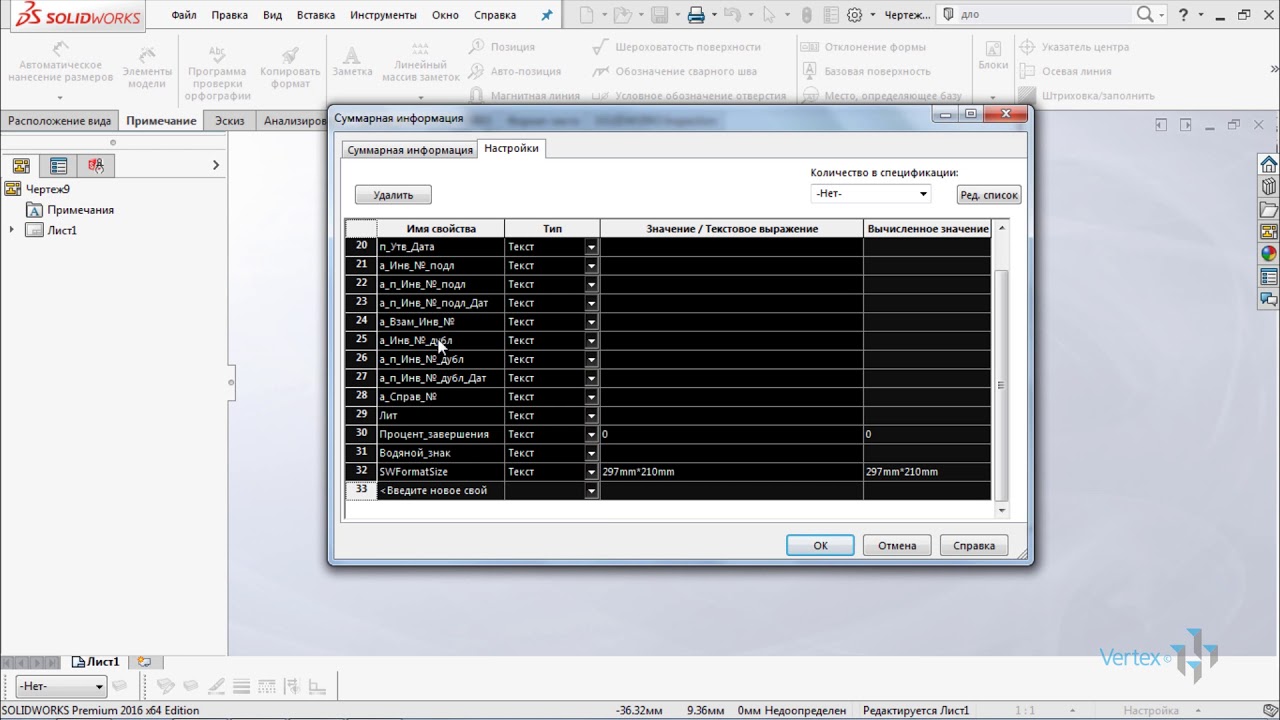Open the Design Library icon in task pane
This screenshot has height=720, width=1280.
[x=1269, y=187]
